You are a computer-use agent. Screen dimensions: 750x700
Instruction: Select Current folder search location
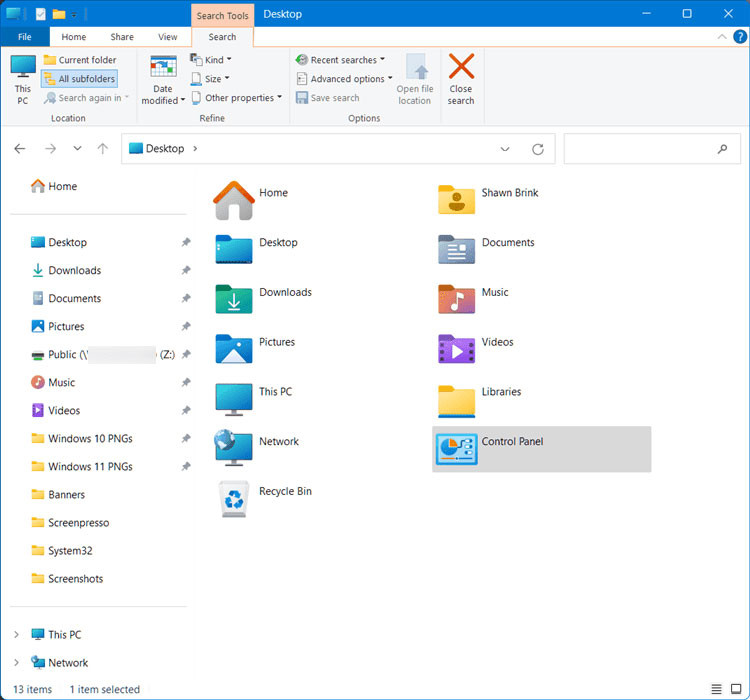[x=80, y=60]
